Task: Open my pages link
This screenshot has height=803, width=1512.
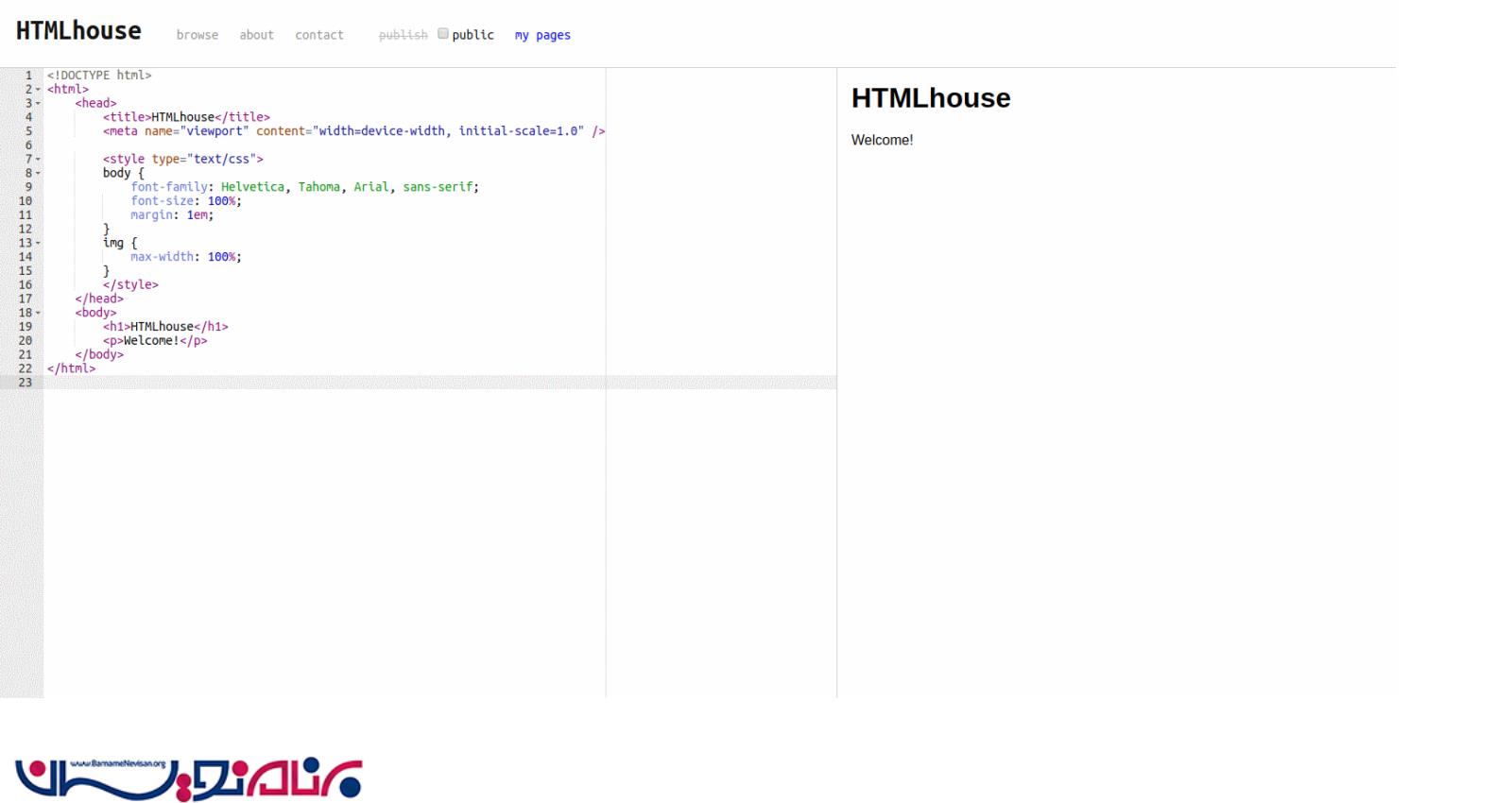Action: [x=542, y=35]
